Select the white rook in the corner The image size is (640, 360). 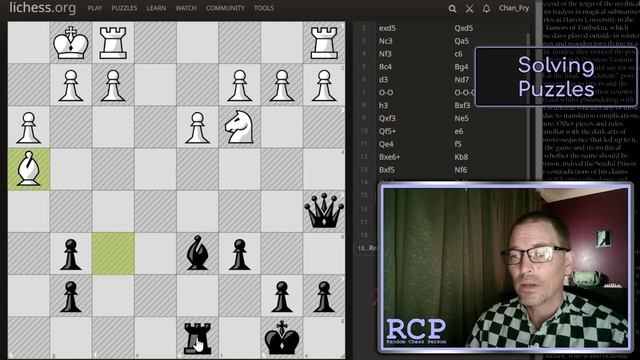[324, 42]
